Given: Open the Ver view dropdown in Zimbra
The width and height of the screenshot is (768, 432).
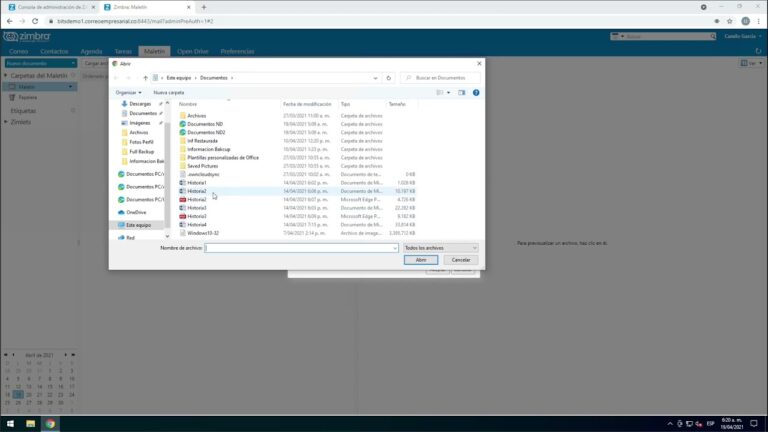Looking at the screenshot, I should point(751,63).
